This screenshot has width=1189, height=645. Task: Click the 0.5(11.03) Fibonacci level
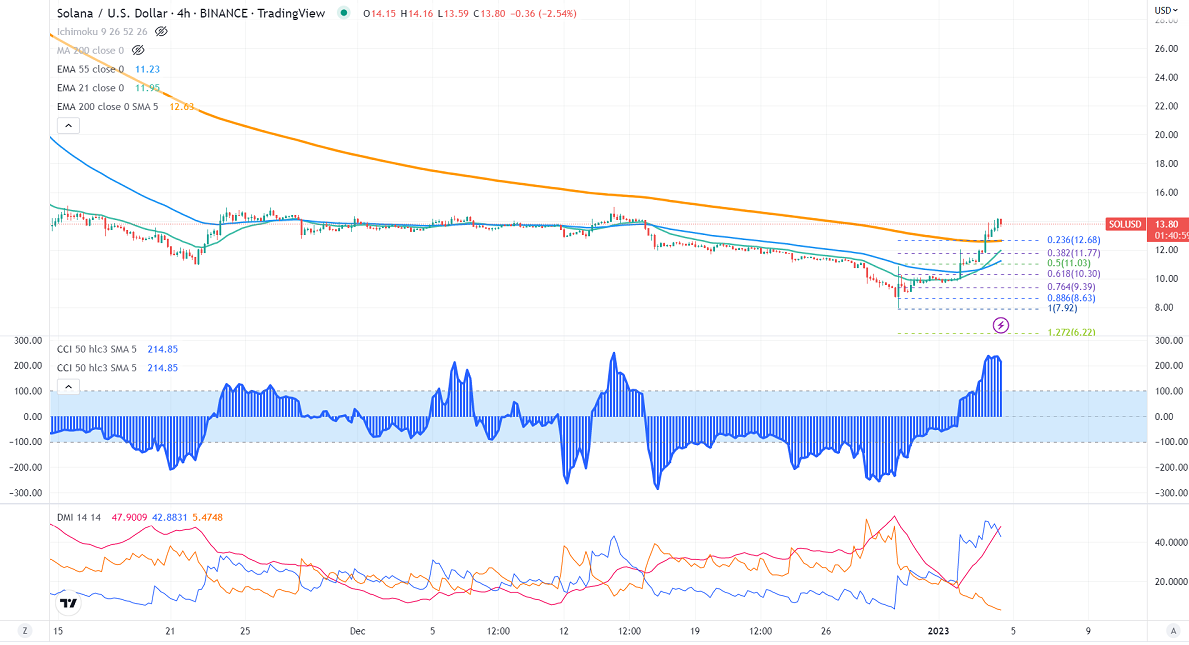(x=1068, y=263)
